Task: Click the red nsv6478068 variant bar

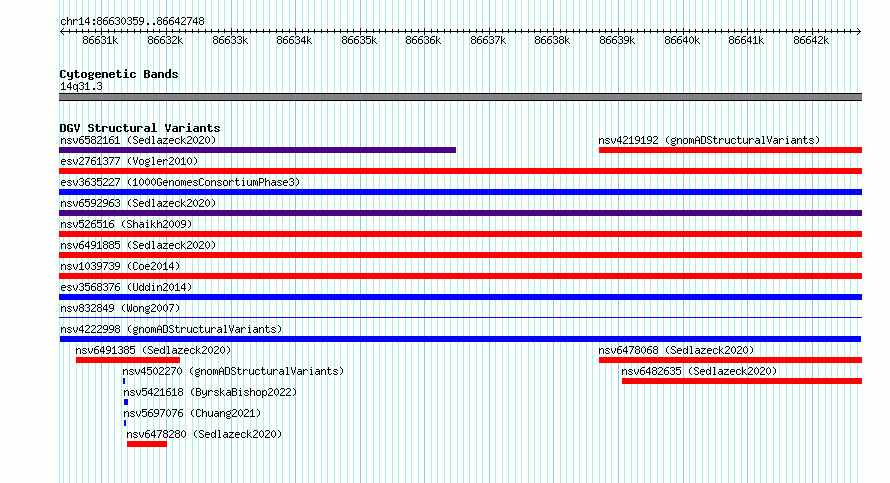Action: click(x=731, y=360)
